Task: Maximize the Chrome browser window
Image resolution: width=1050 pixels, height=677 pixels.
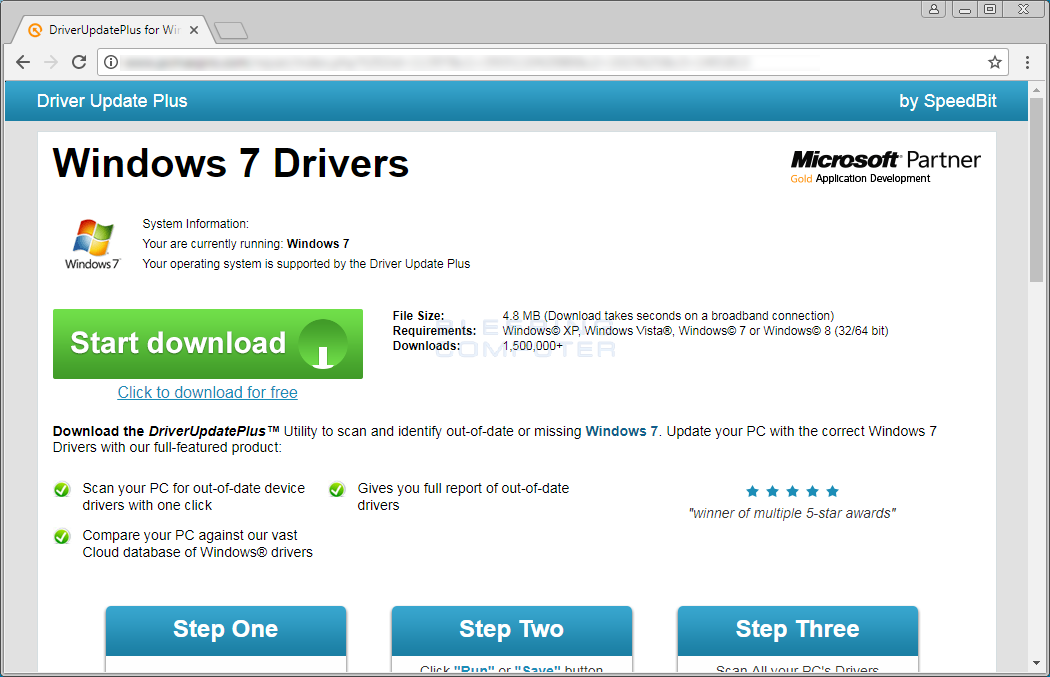Action: 990,9
